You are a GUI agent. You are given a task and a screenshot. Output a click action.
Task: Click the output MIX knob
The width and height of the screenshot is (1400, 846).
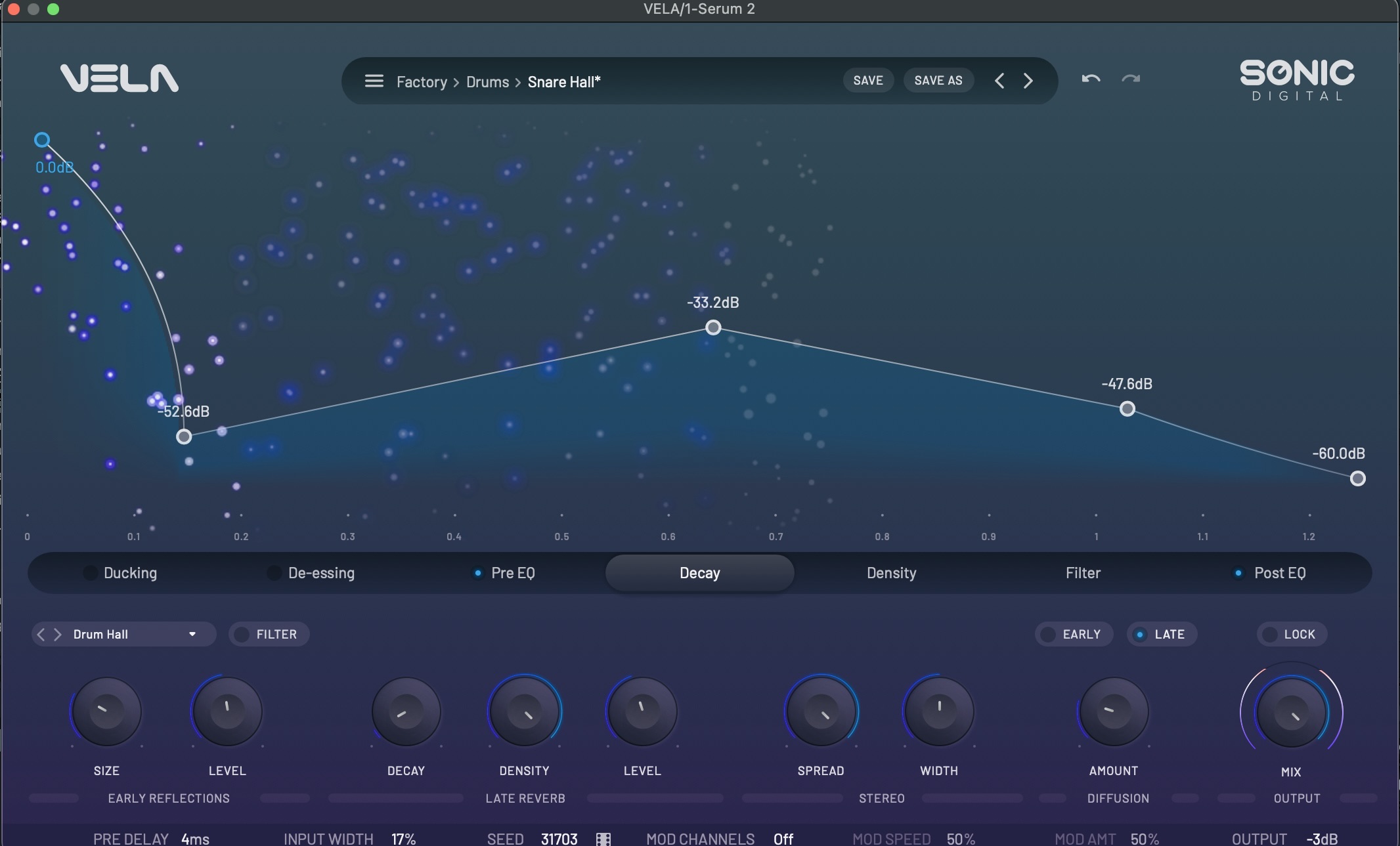[x=1291, y=713]
